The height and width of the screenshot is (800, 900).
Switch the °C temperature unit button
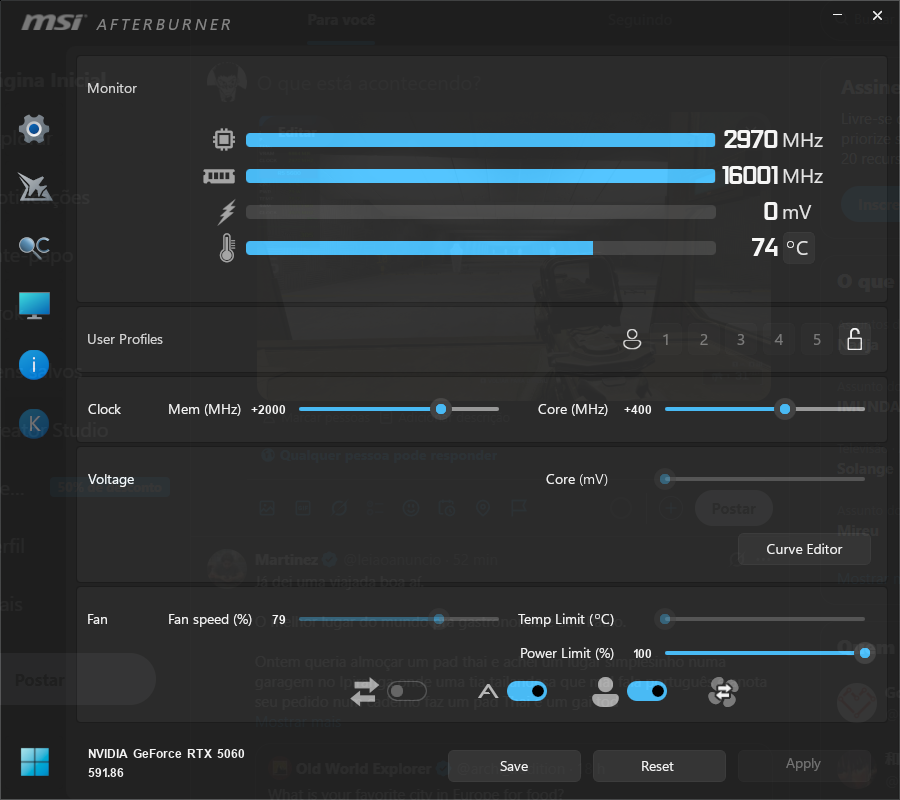[x=798, y=248]
